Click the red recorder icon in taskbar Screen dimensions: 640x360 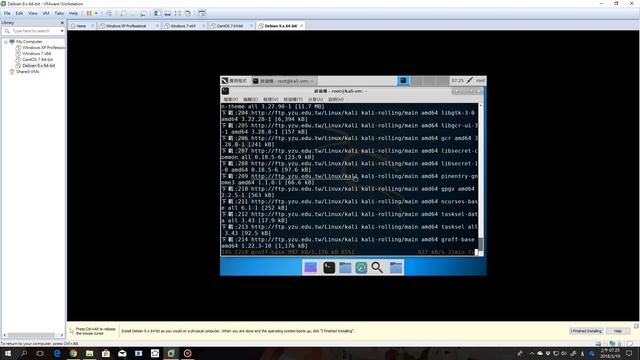(187, 353)
